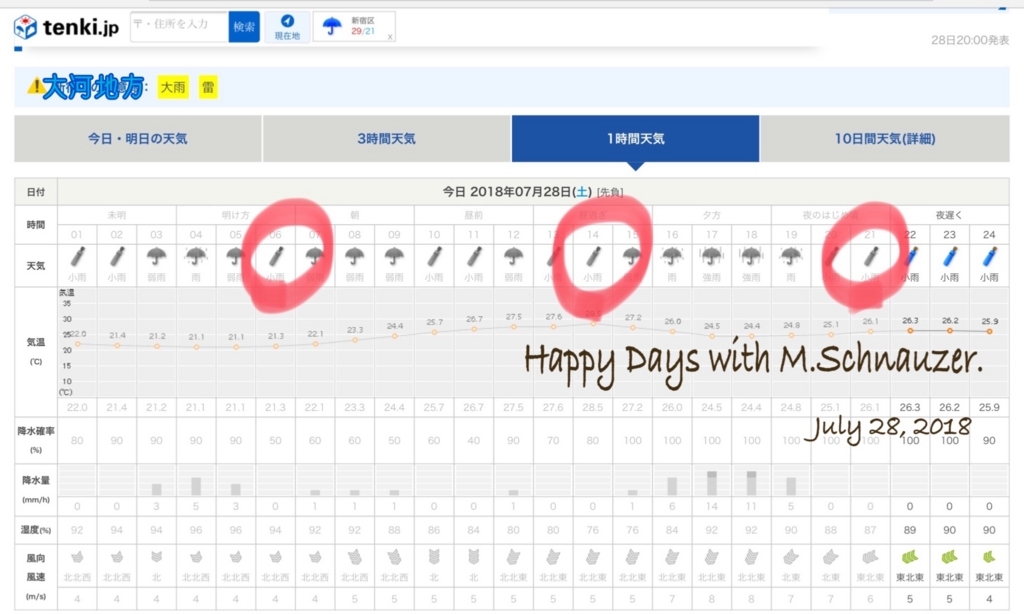The image size is (1024, 614).
Task: Remove the 新宿区 shortcut with its x
Action: [390, 37]
